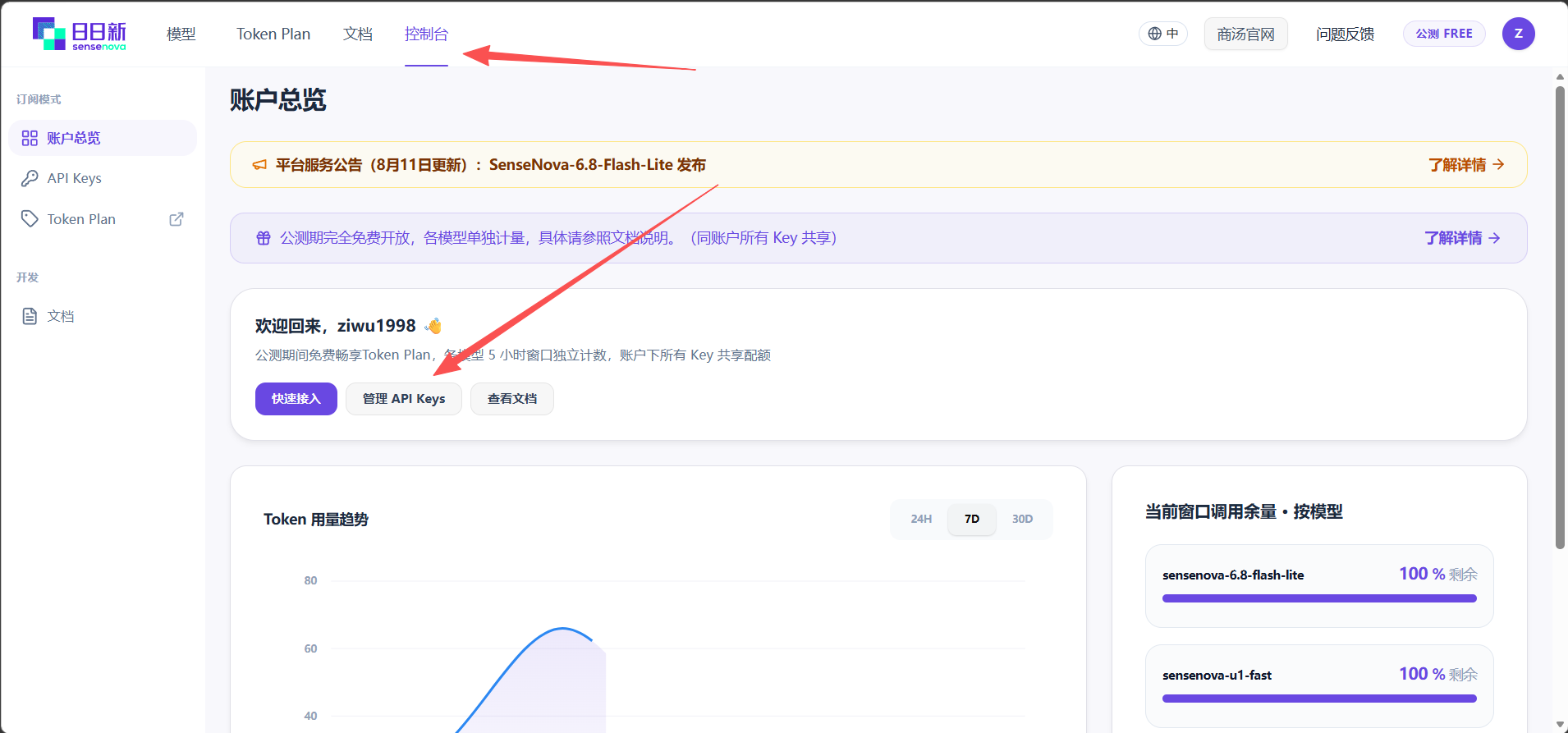1568x733 pixels.
Task: Click arrow icon in the purple beta banner
Action: pyautogui.click(x=1494, y=238)
